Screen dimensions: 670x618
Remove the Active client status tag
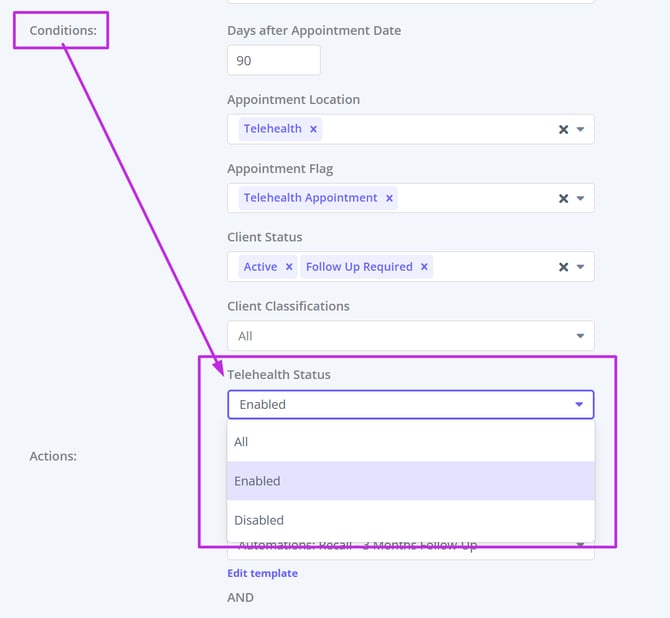point(289,267)
